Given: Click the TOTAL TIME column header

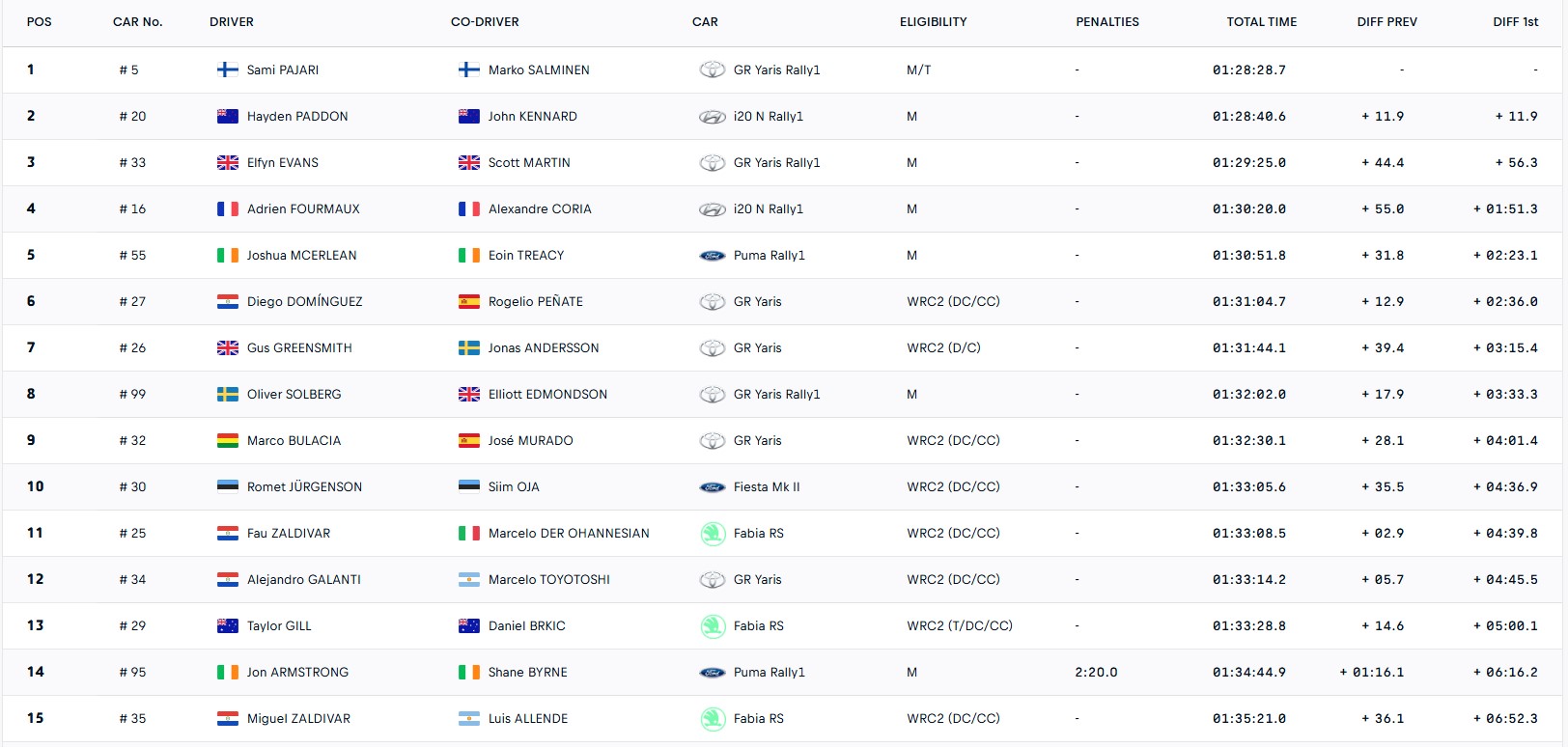Looking at the screenshot, I should coord(1261,21).
